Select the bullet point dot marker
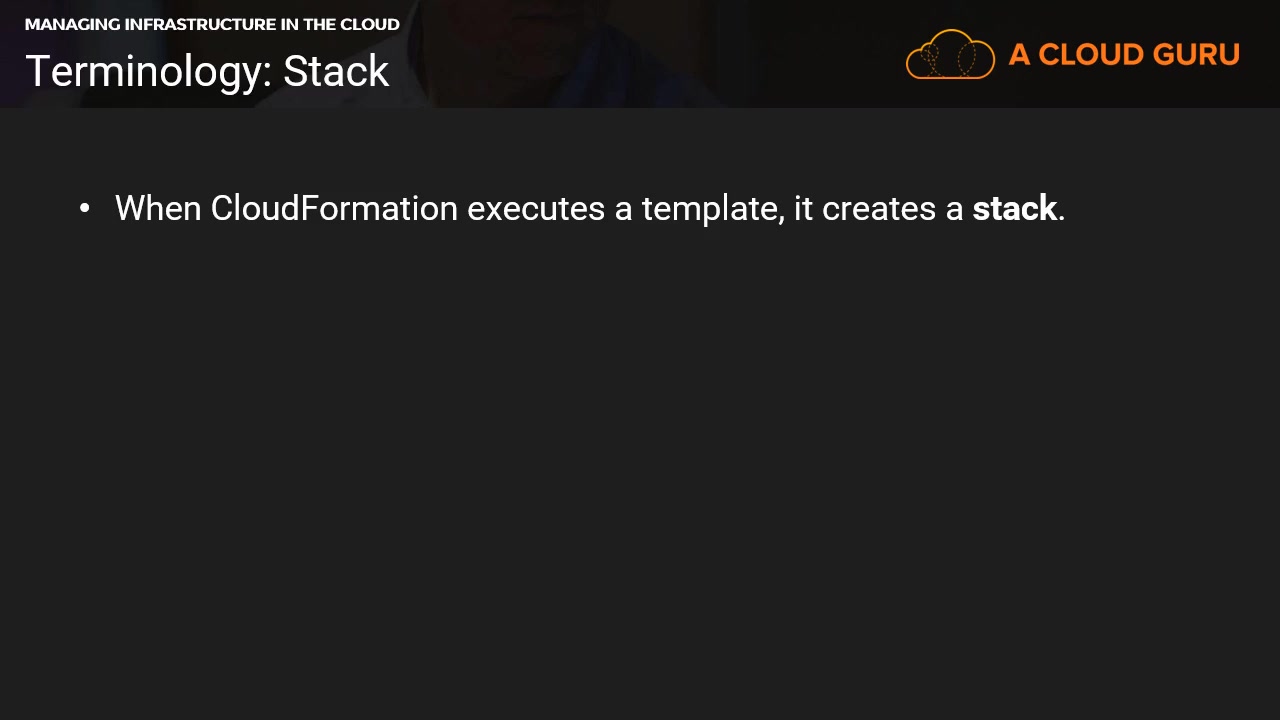The width and height of the screenshot is (1280, 720). [x=85, y=208]
